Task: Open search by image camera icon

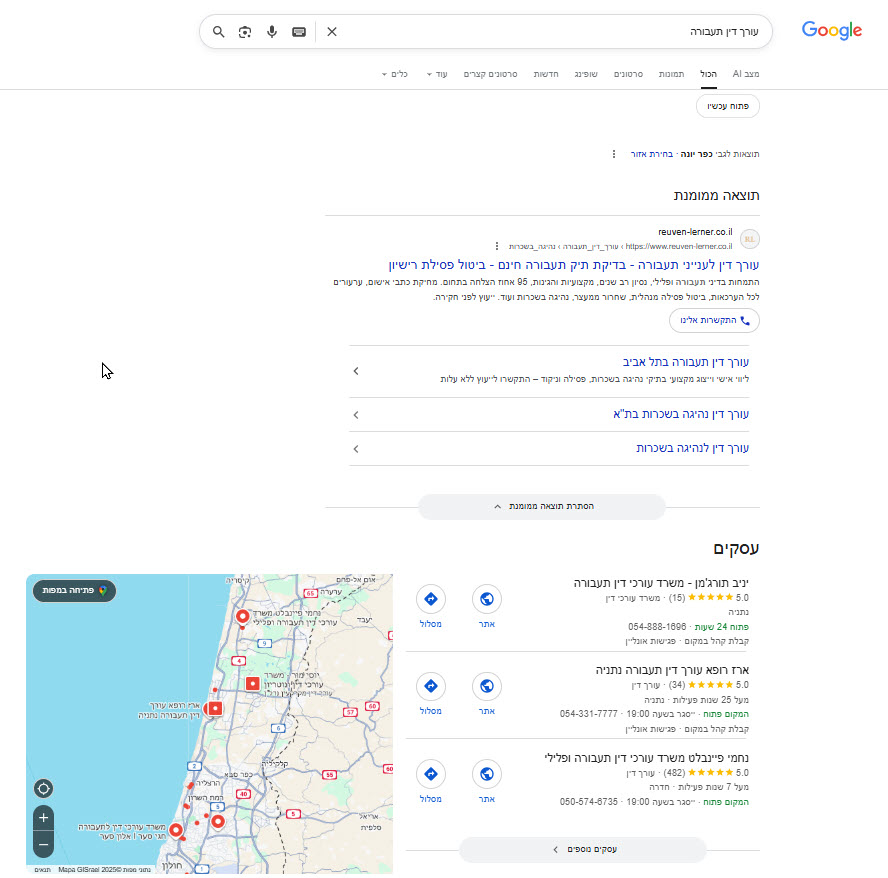Action: coord(245,32)
